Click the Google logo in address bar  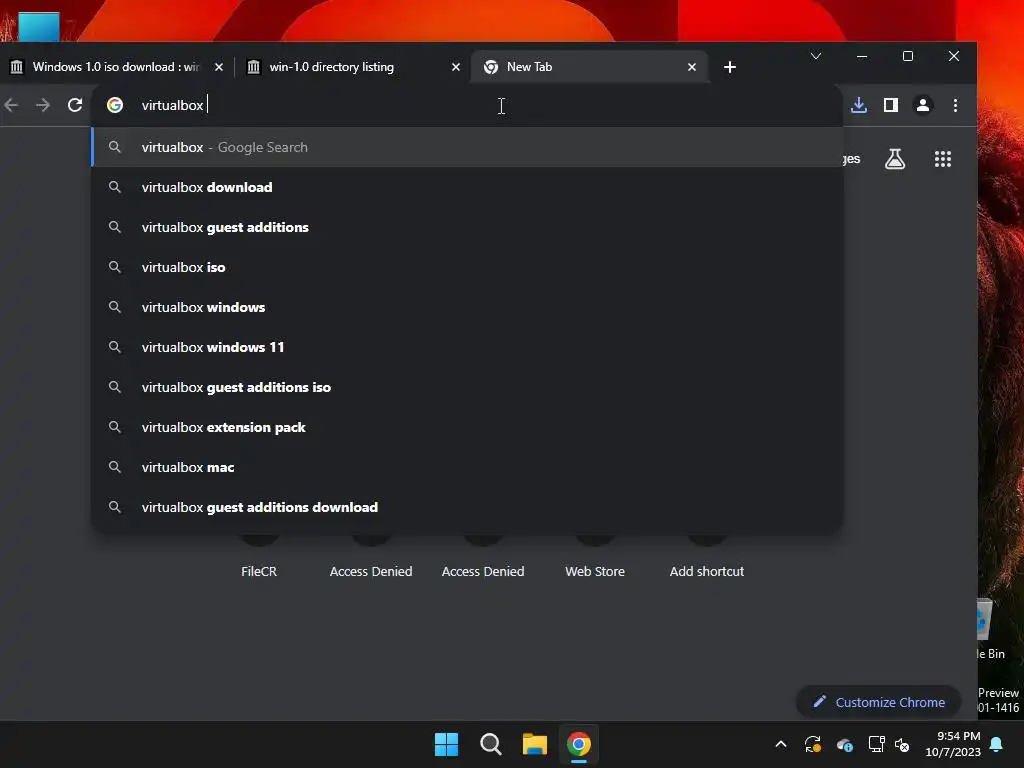click(115, 105)
